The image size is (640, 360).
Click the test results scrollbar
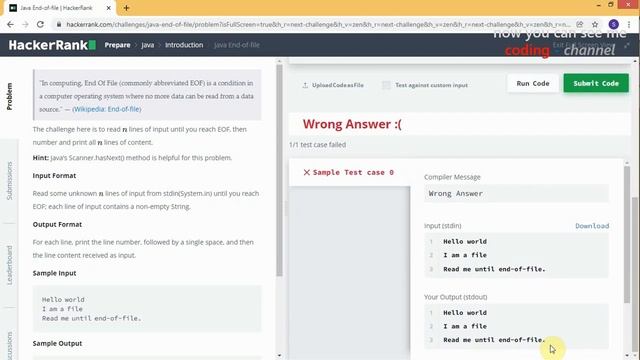click(x=627, y=234)
